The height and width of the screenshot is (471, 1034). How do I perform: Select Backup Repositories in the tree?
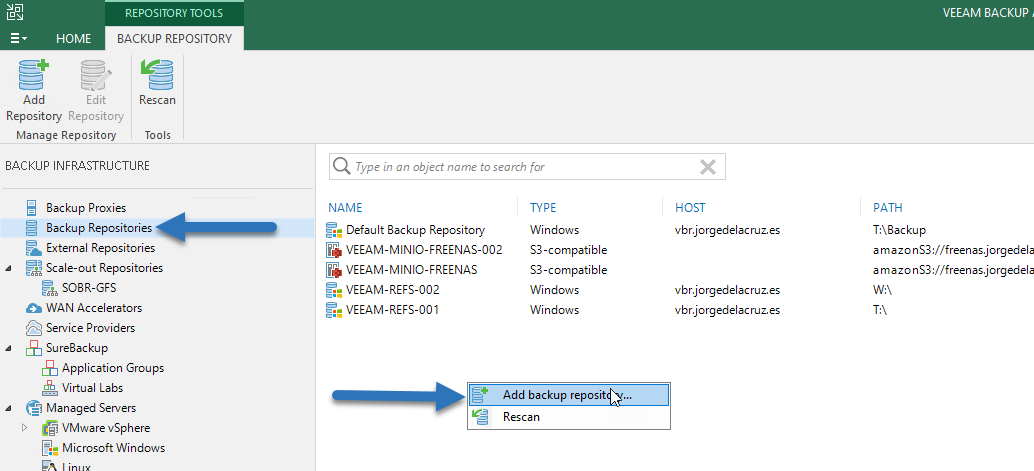pyautogui.click(x=99, y=228)
